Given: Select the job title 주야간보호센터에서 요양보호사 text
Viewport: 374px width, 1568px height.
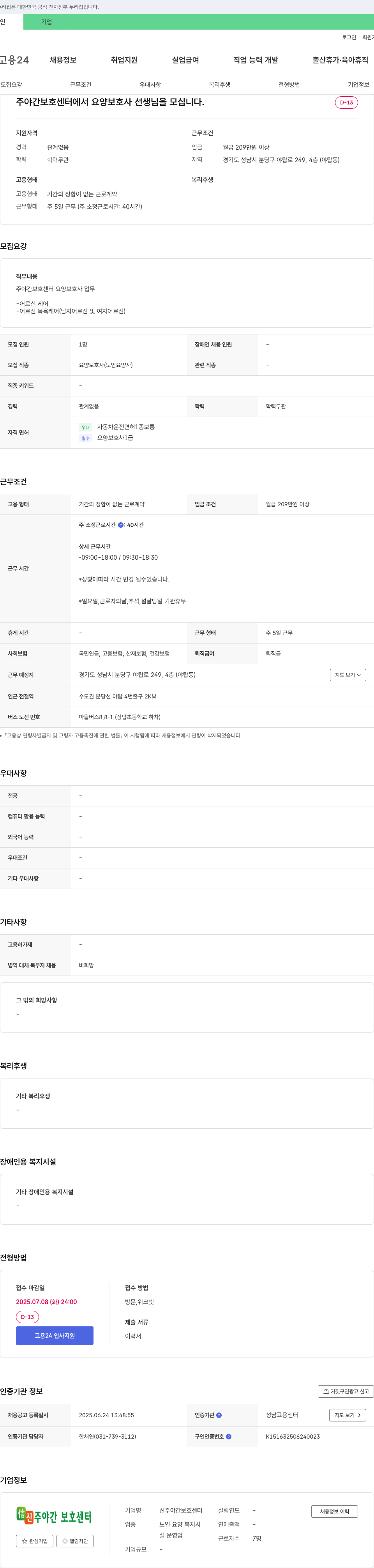Looking at the screenshot, I should pyautogui.click(x=110, y=102).
